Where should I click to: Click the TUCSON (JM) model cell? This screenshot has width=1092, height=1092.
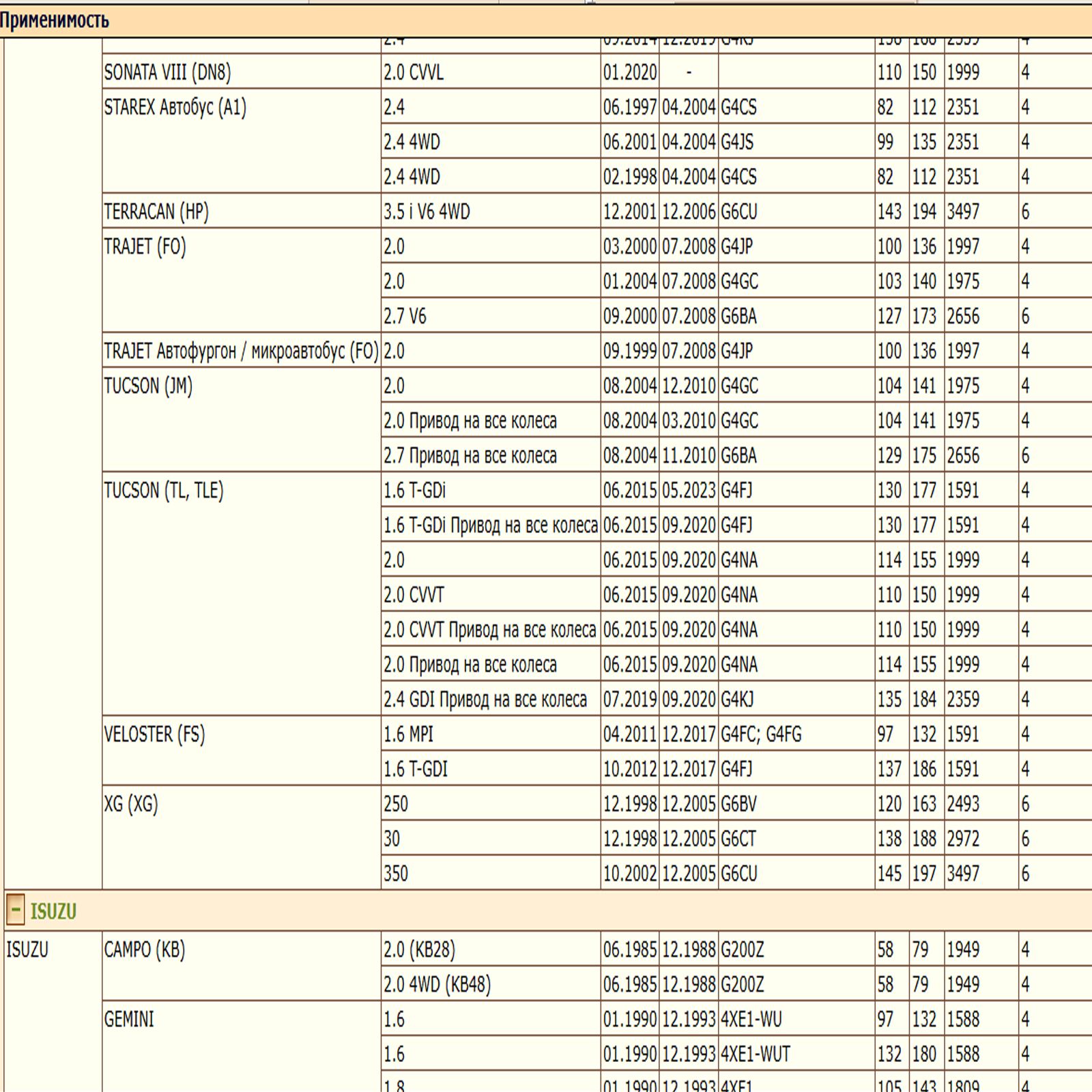coord(148,386)
